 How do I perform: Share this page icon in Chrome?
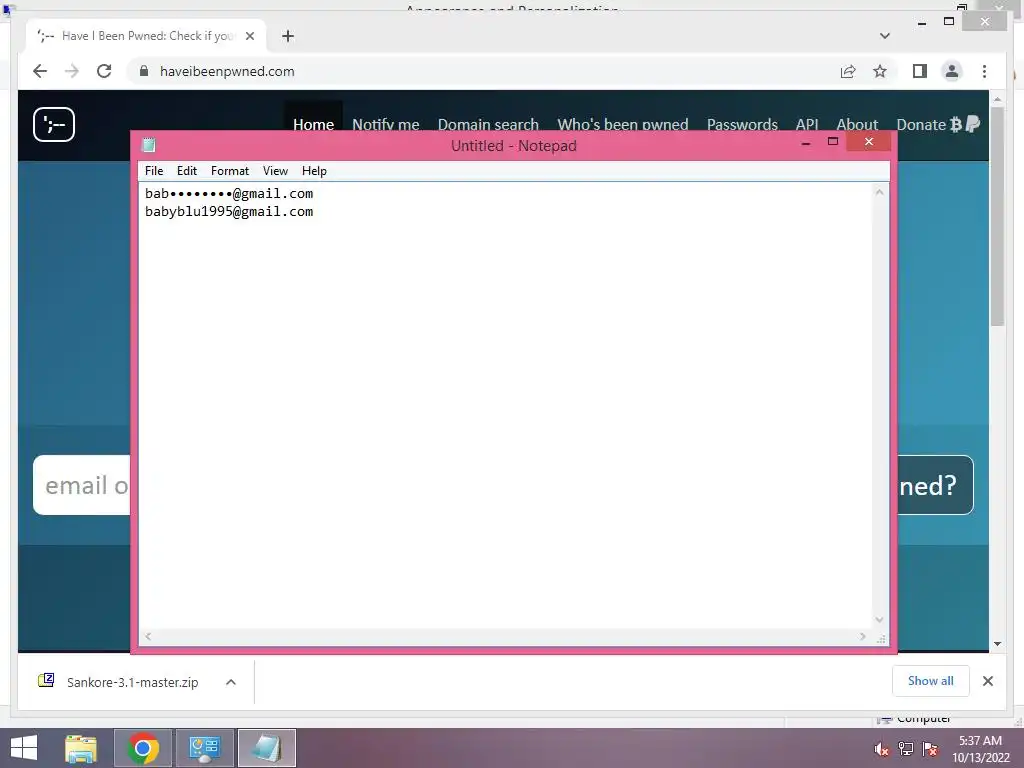848,71
